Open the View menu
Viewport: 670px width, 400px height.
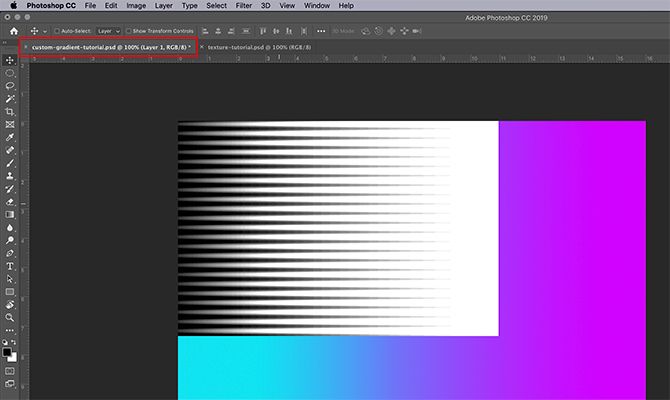tap(287, 6)
